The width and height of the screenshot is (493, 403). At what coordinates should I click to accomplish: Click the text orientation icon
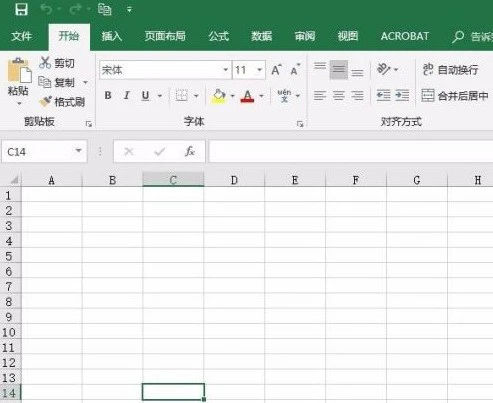point(383,69)
